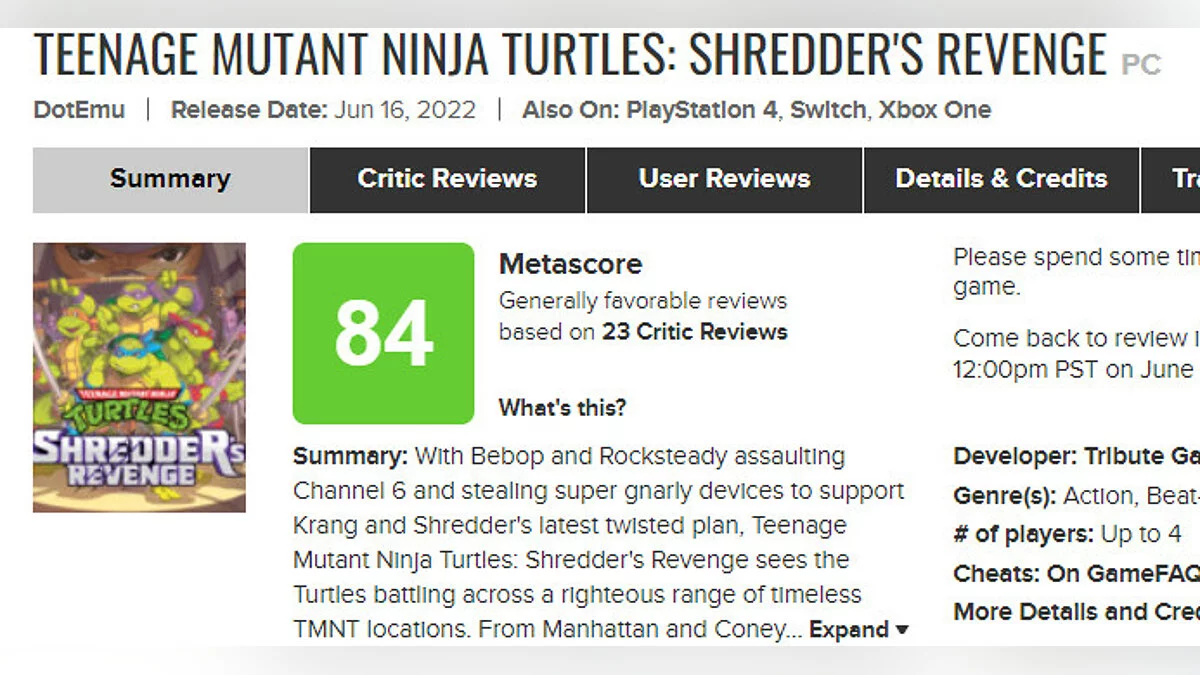Viewport: 1200px width, 675px height.
Task: Expand the full game summary text
Action: coord(859,630)
